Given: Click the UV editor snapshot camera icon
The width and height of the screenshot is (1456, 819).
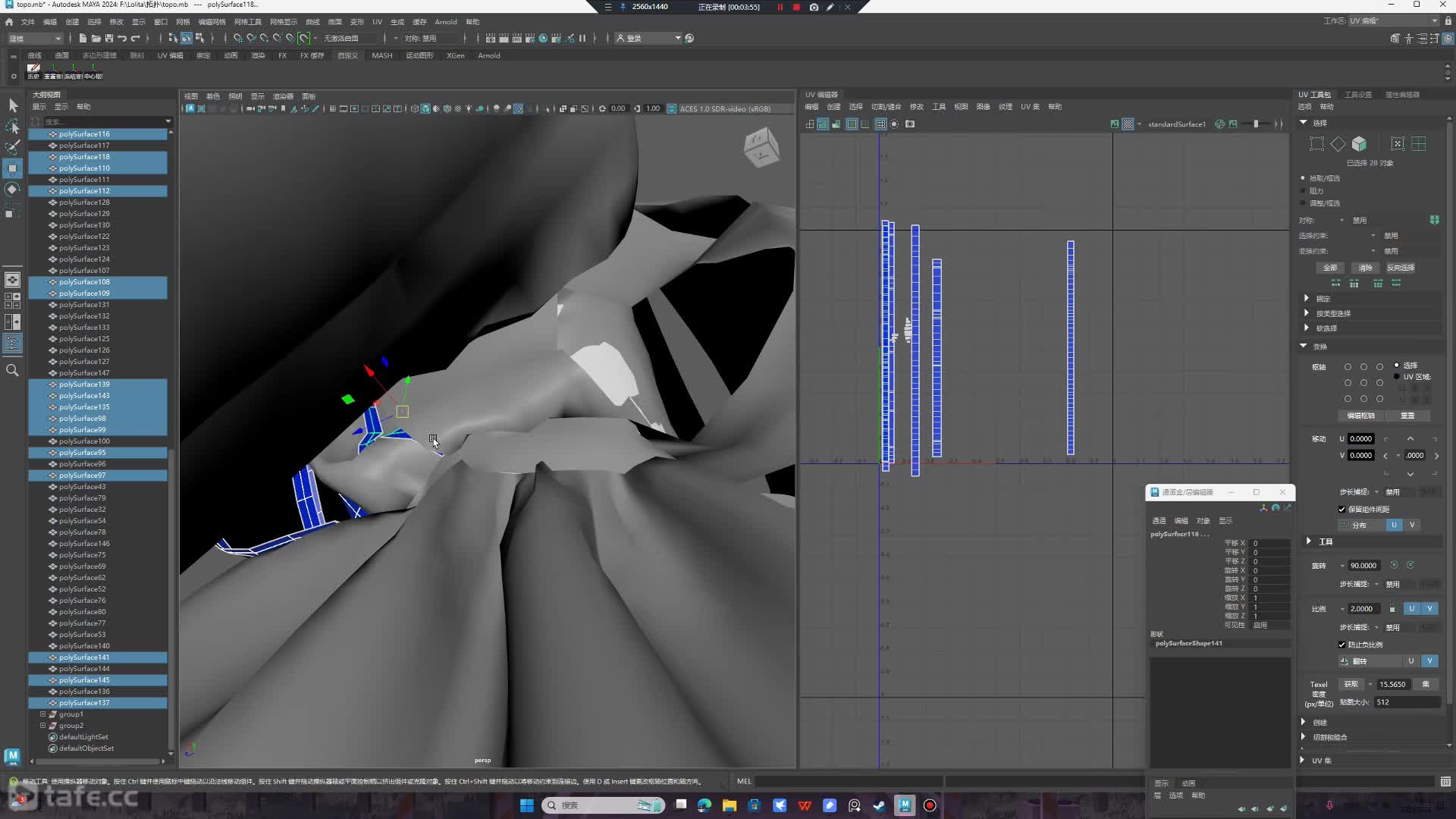Looking at the screenshot, I should point(910,124).
